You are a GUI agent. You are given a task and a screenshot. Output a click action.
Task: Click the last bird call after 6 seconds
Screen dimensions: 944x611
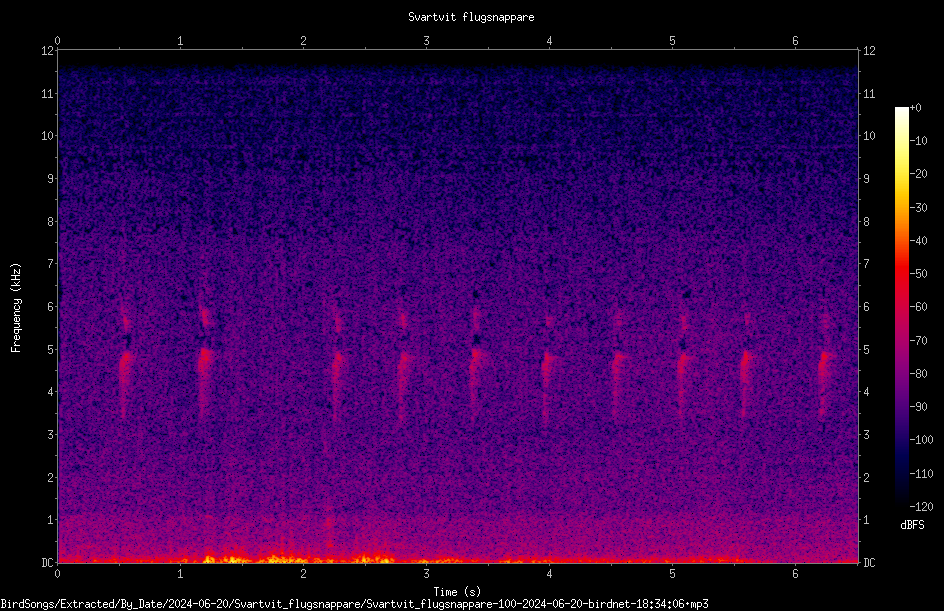825,367
